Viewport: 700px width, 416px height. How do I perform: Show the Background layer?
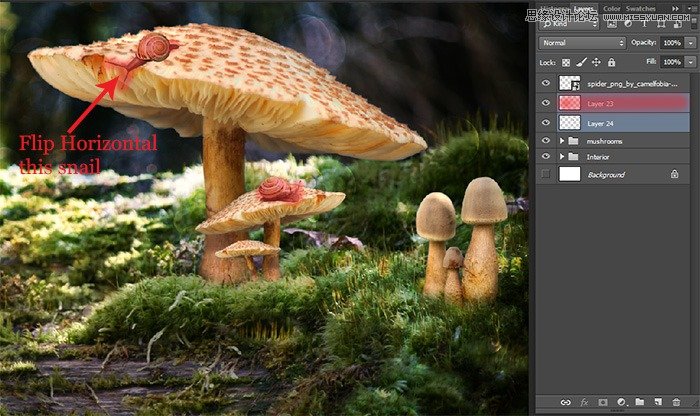pyautogui.click(x=546, y=175)
